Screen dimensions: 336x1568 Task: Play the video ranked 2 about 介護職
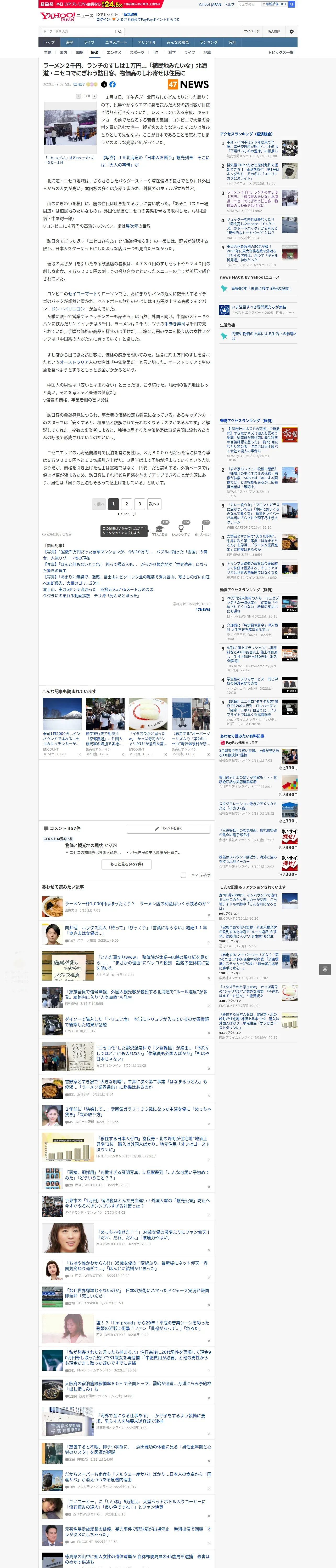pos(290,631)
